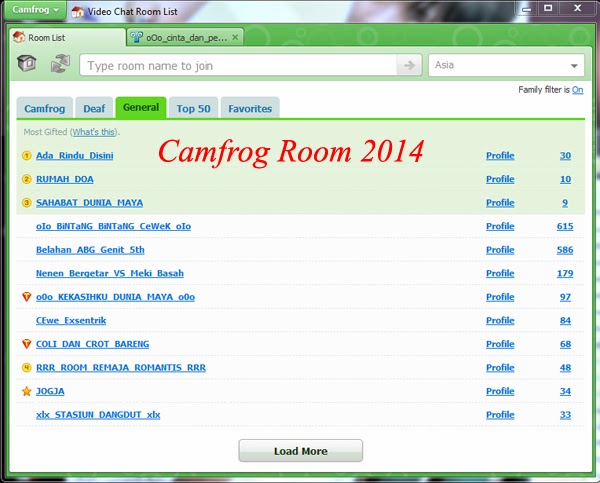Join the oOo_KEKASIHKU_DUNIA_MAYA_oOo room
Image resolution: width=600 pixels, height=483 pixels.
click(116, 297)
